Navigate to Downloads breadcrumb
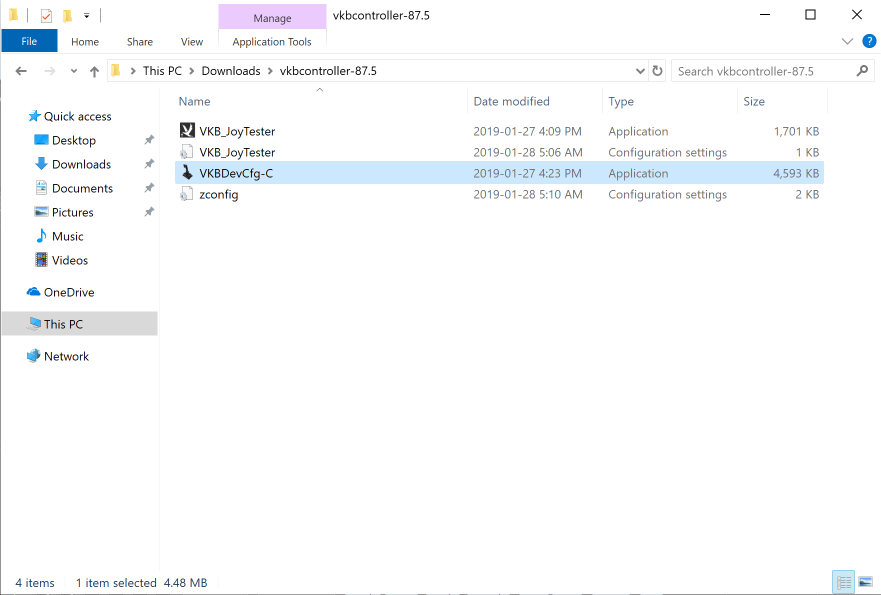 click(231, 71)
